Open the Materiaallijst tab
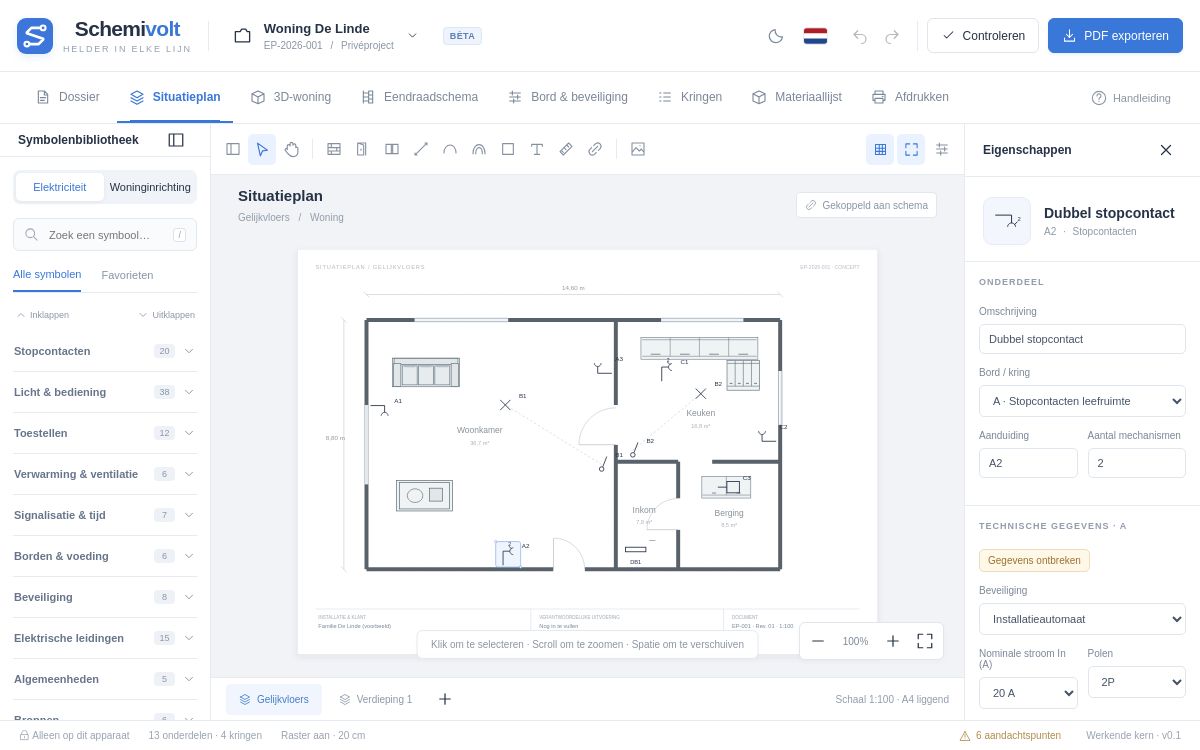This screenshot has width=1200, height=750. point(797,97)
